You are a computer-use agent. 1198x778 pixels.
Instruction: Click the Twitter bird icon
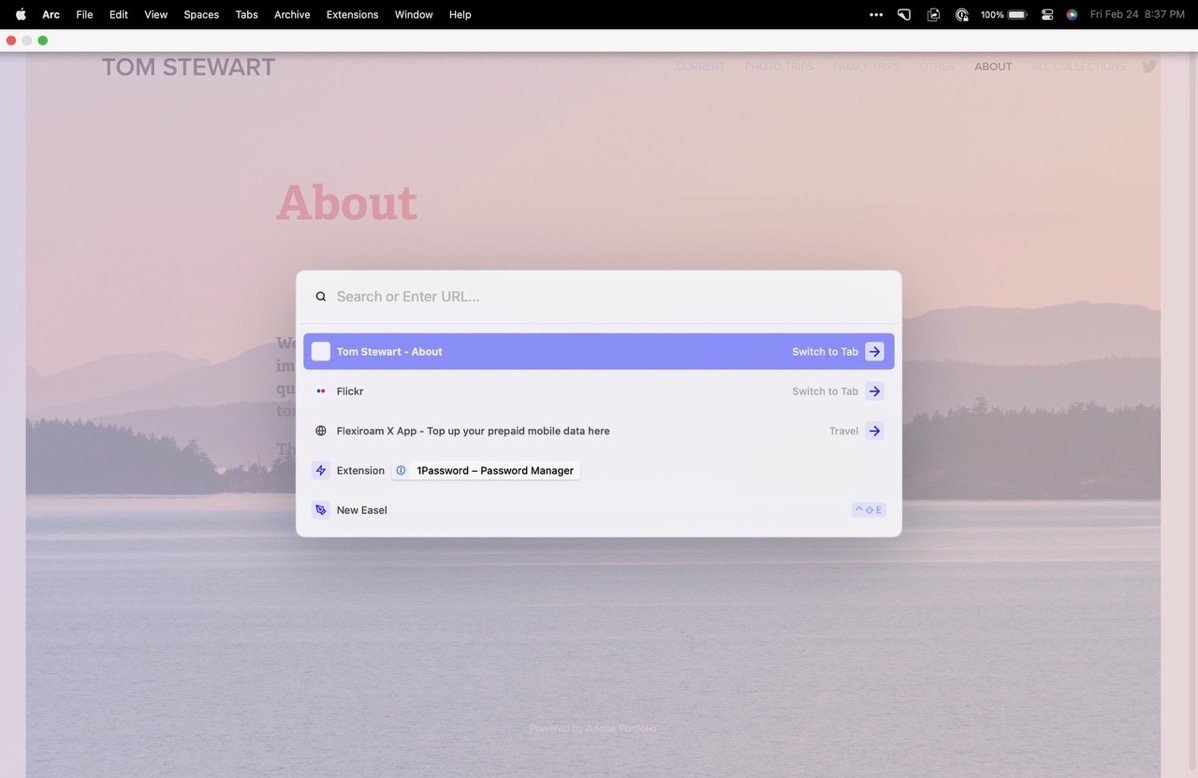(x=1148, y=66)
